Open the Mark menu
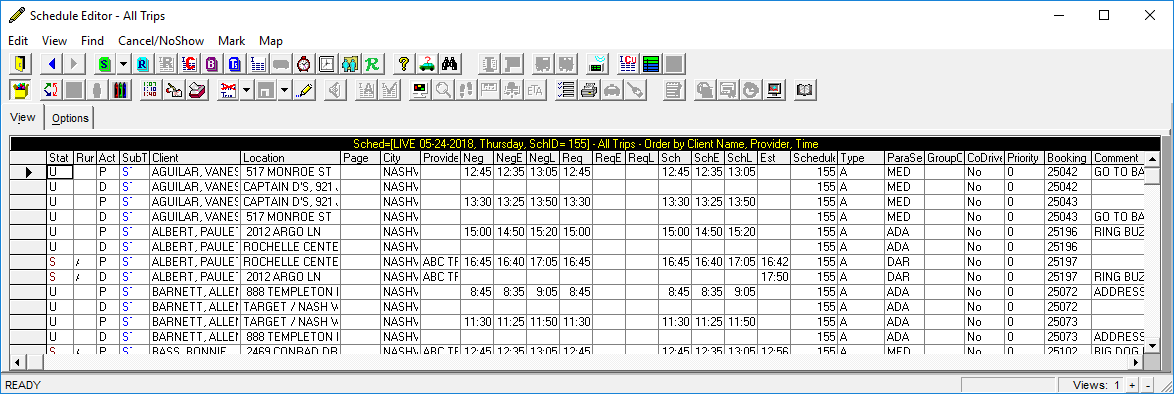The image size is (1174, 394). (231, 40)
